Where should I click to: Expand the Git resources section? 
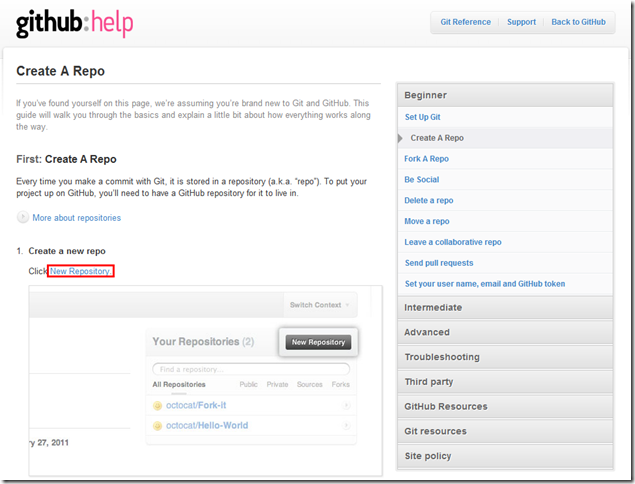pyautogui.click(x=505, y=431)
